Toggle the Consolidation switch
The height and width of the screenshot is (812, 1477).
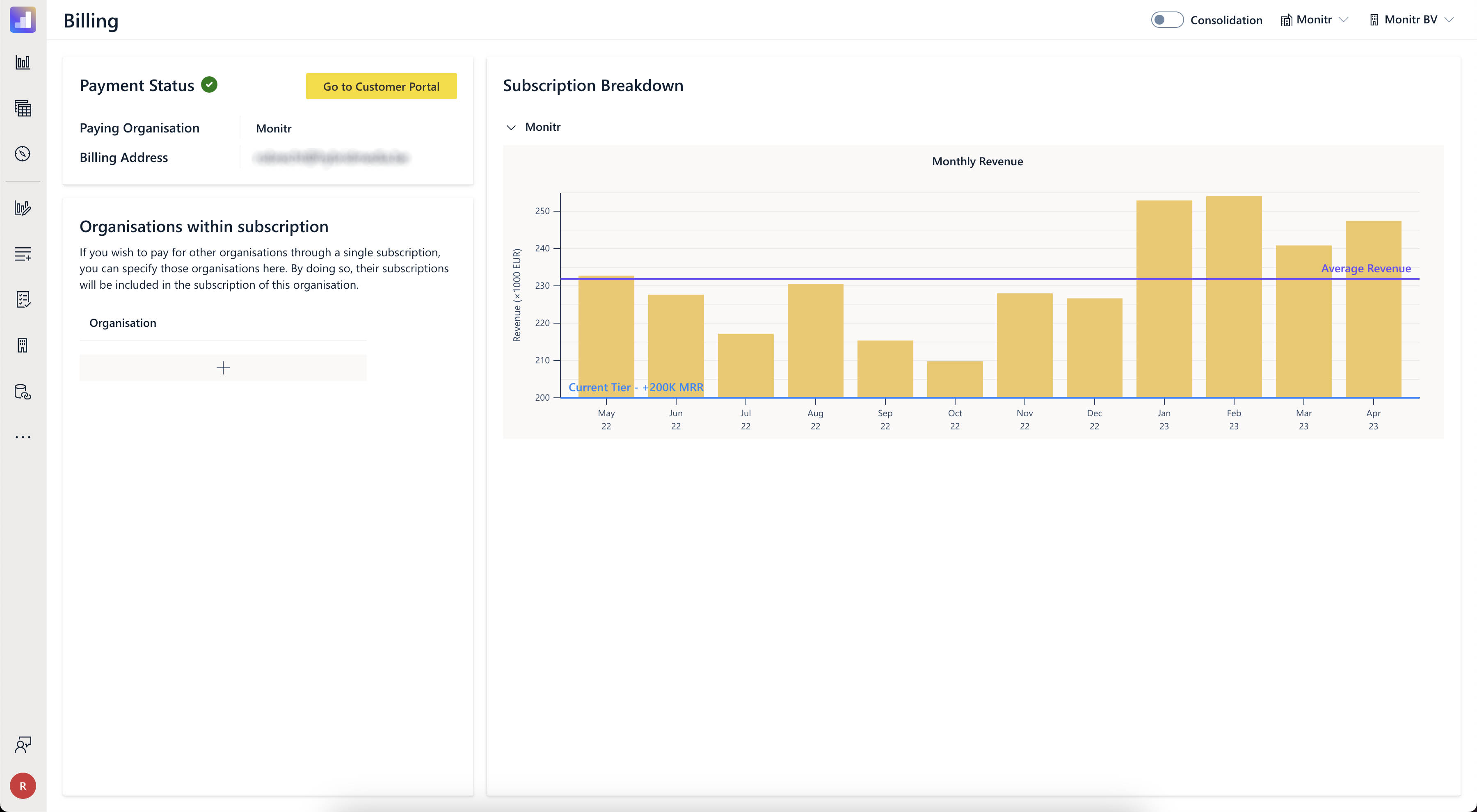coord(1167,20)
